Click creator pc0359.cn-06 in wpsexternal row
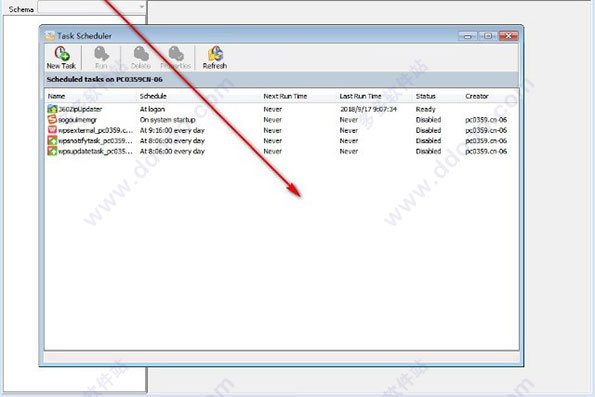This screenshot has height=397, width=595. coord(486,130)
